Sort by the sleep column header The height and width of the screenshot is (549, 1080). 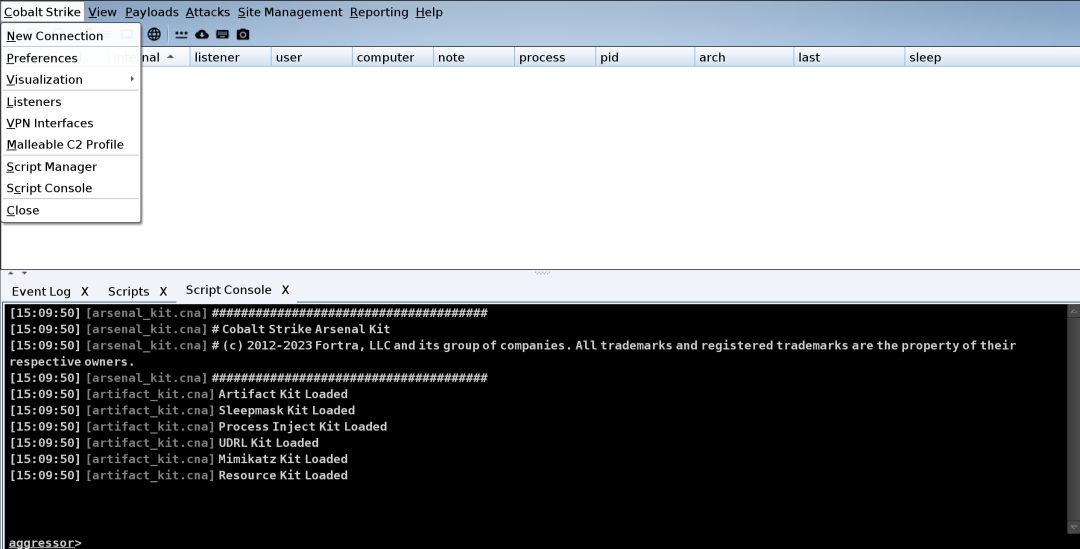pos(992,57)
